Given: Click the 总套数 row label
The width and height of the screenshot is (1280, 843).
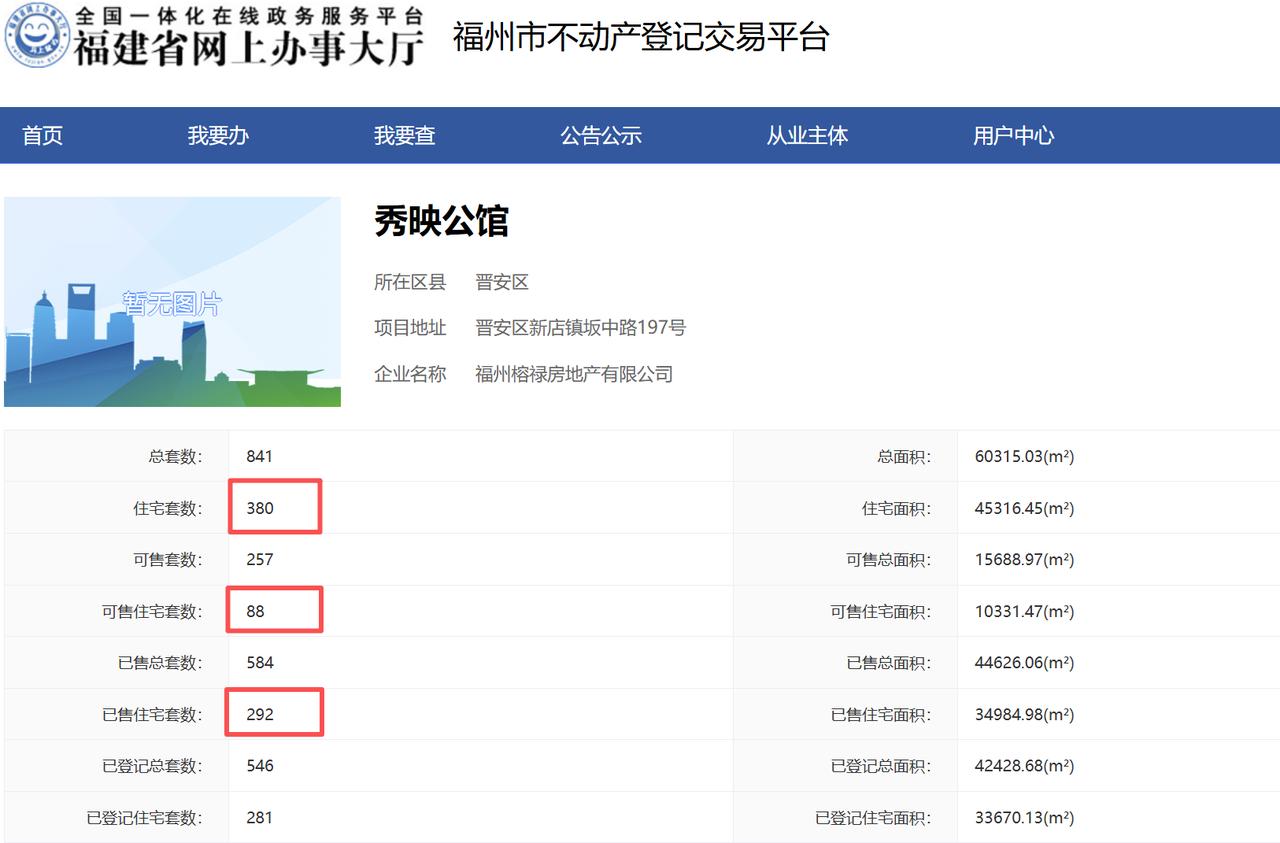Looking at the screenshot, I should pyautogui.click(x=175, y=456).
